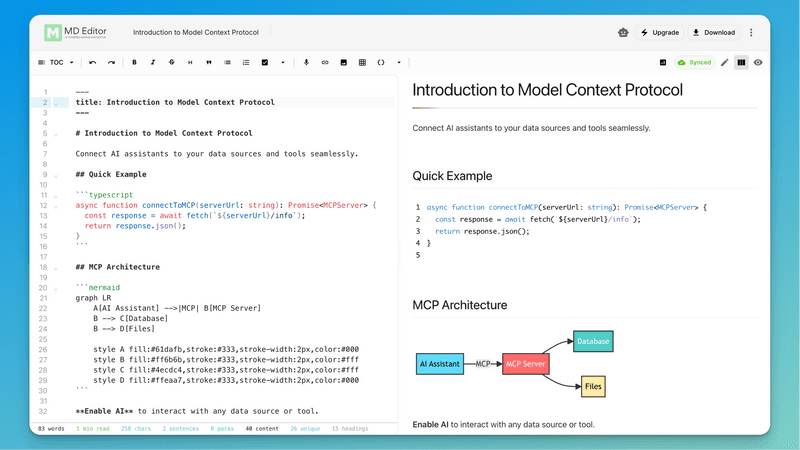Start voice dictation with microphone icon

tap(306, 62)
